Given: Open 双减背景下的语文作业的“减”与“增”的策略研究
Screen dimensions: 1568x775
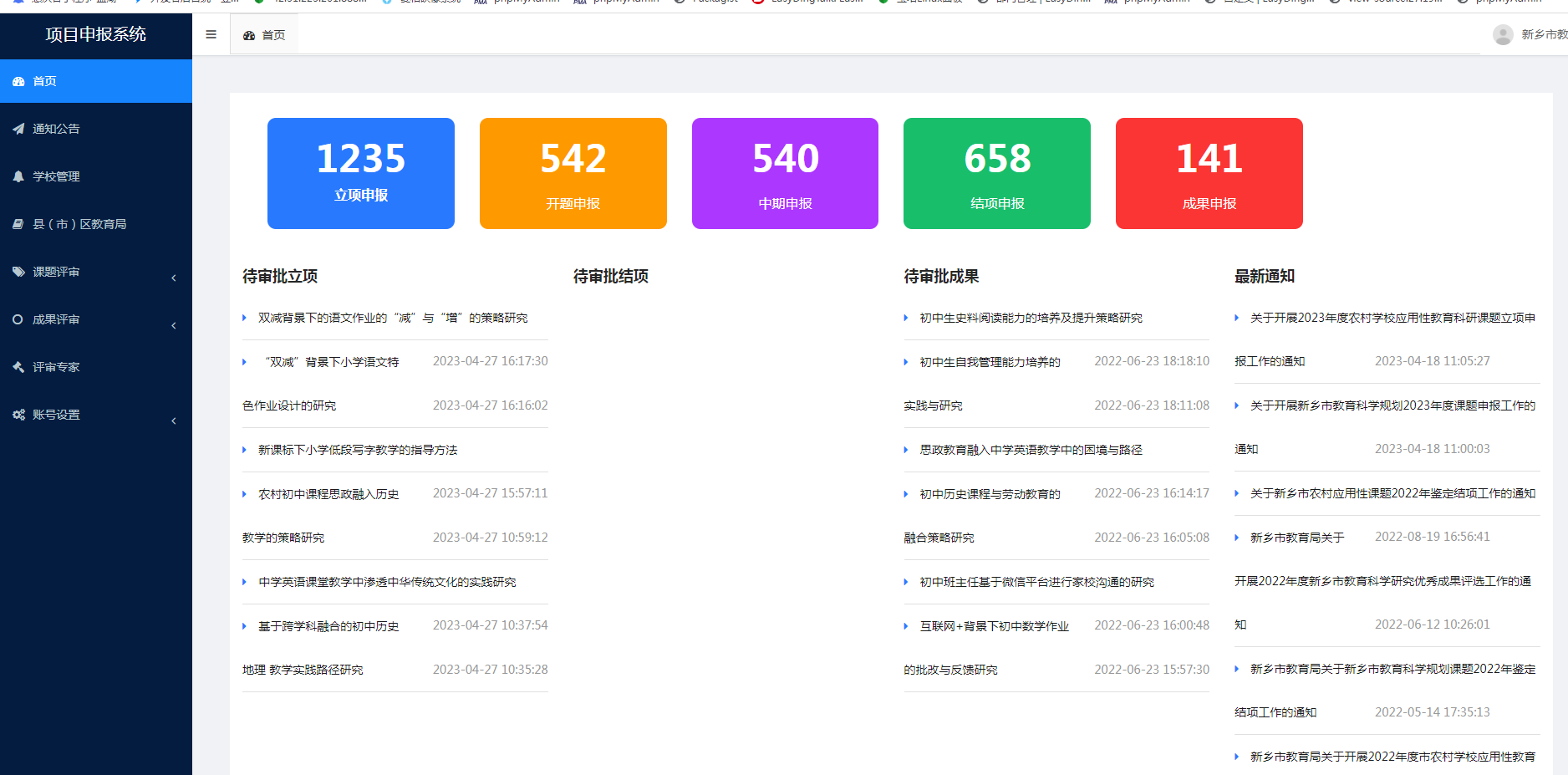Looking at the screenshot, I should coord(393,318).
